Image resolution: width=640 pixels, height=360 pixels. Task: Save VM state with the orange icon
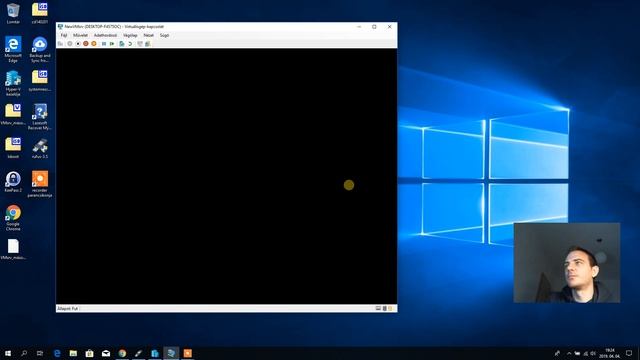[x=94, y=44]
